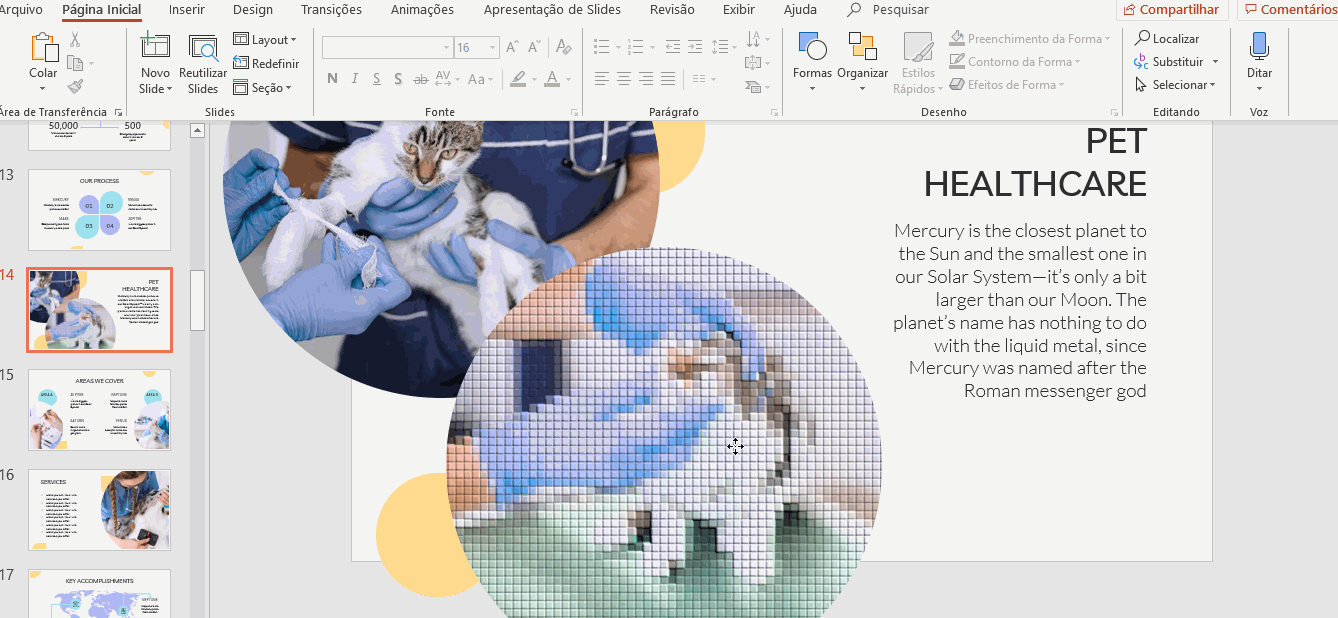Switch to the Apresentação de Slides tab
The height and width of the screenshot is (618, 1338).
click(552, 10)
